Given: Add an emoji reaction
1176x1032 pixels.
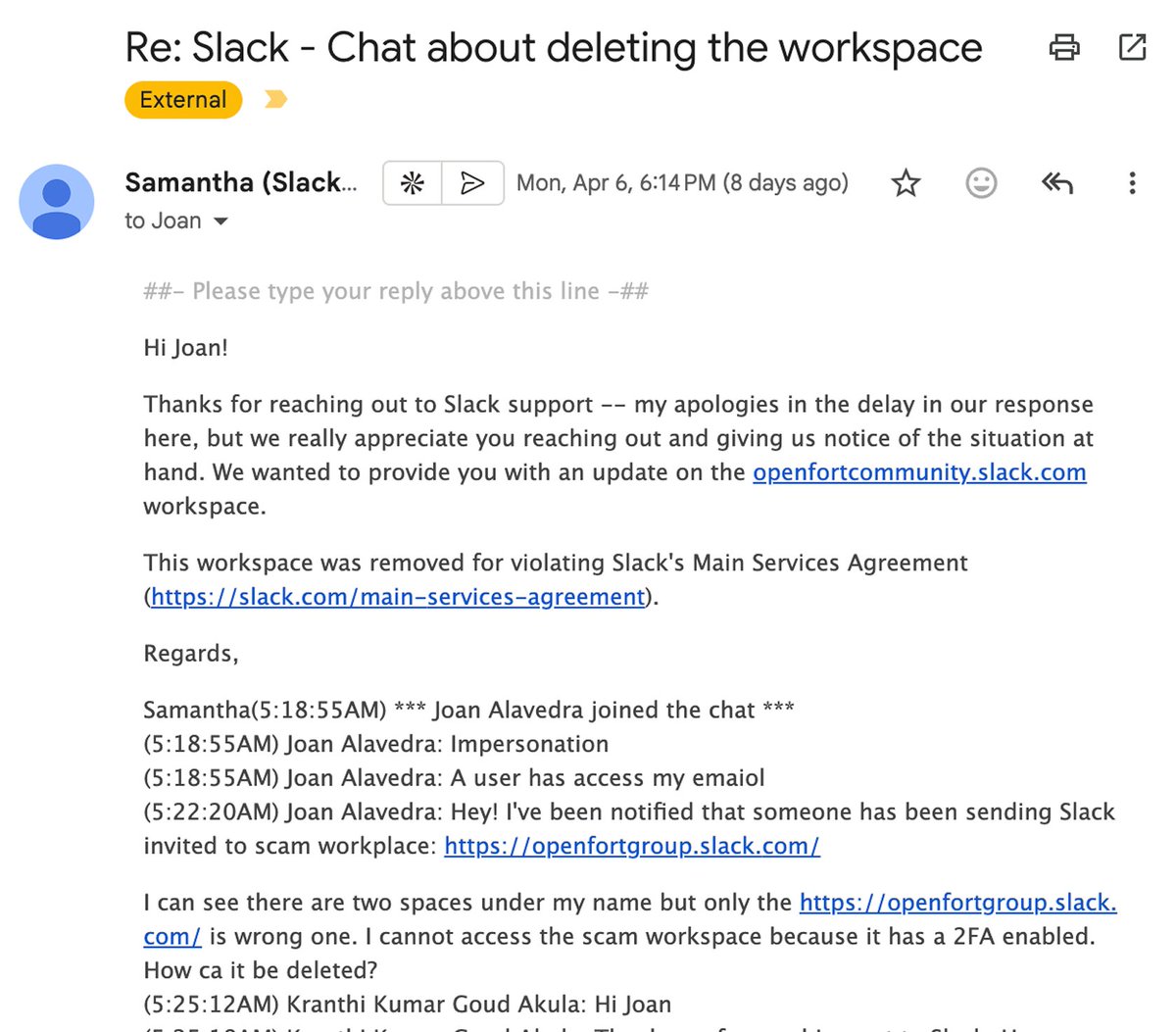Looking at the screenshot, I should coord(981,183).
